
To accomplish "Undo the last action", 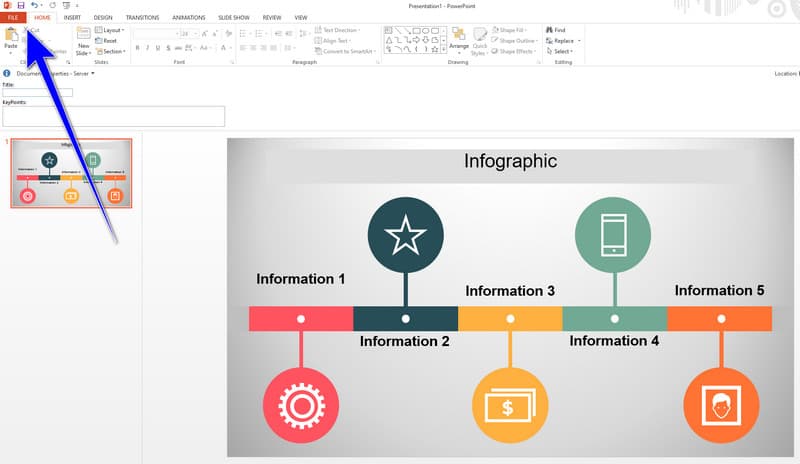I will 34,5.
